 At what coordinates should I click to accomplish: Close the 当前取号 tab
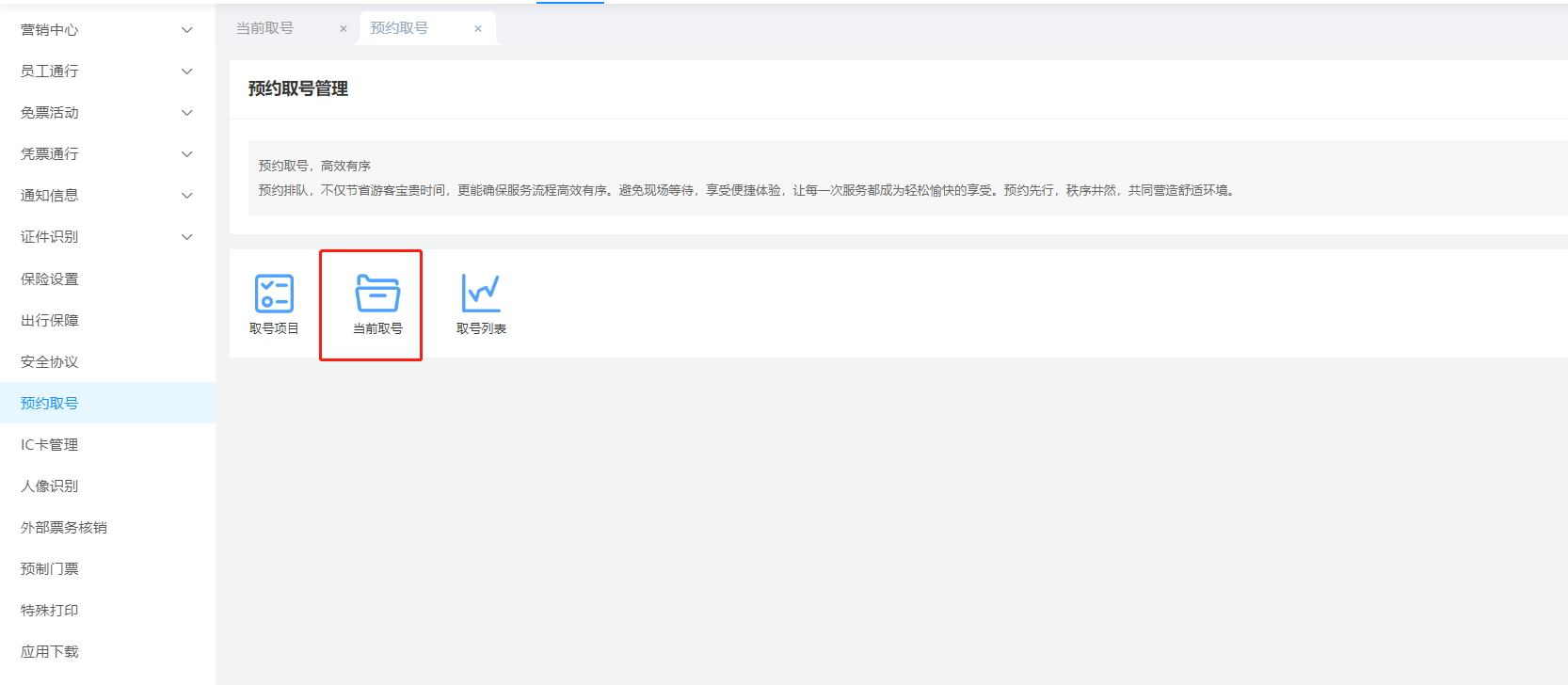(x=344, y=29)
